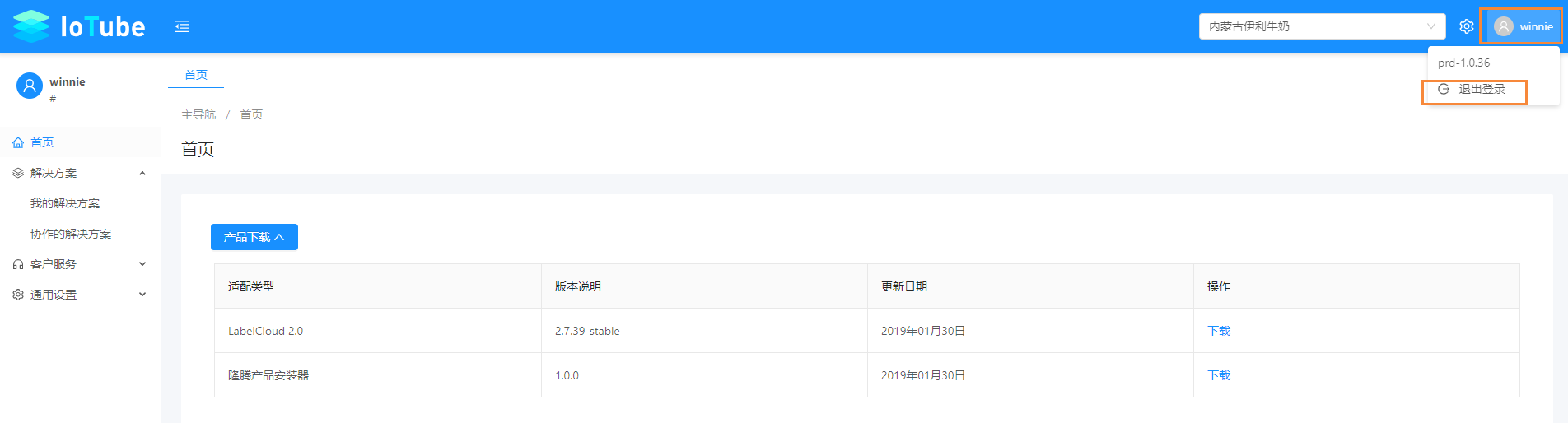The image size is (1568, 423).
Task: Click the LabelCloud 2.0 table cell
Action: [378, 331]
